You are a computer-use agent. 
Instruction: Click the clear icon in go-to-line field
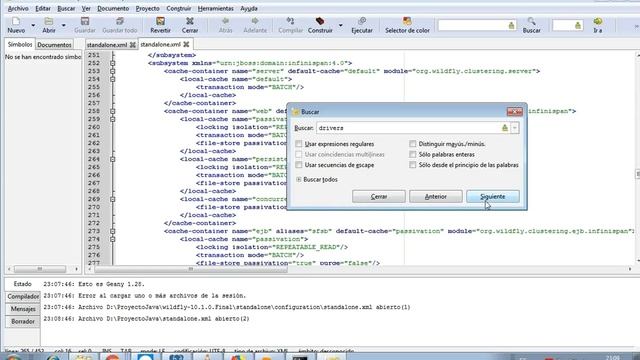click(x=578, y=26)
